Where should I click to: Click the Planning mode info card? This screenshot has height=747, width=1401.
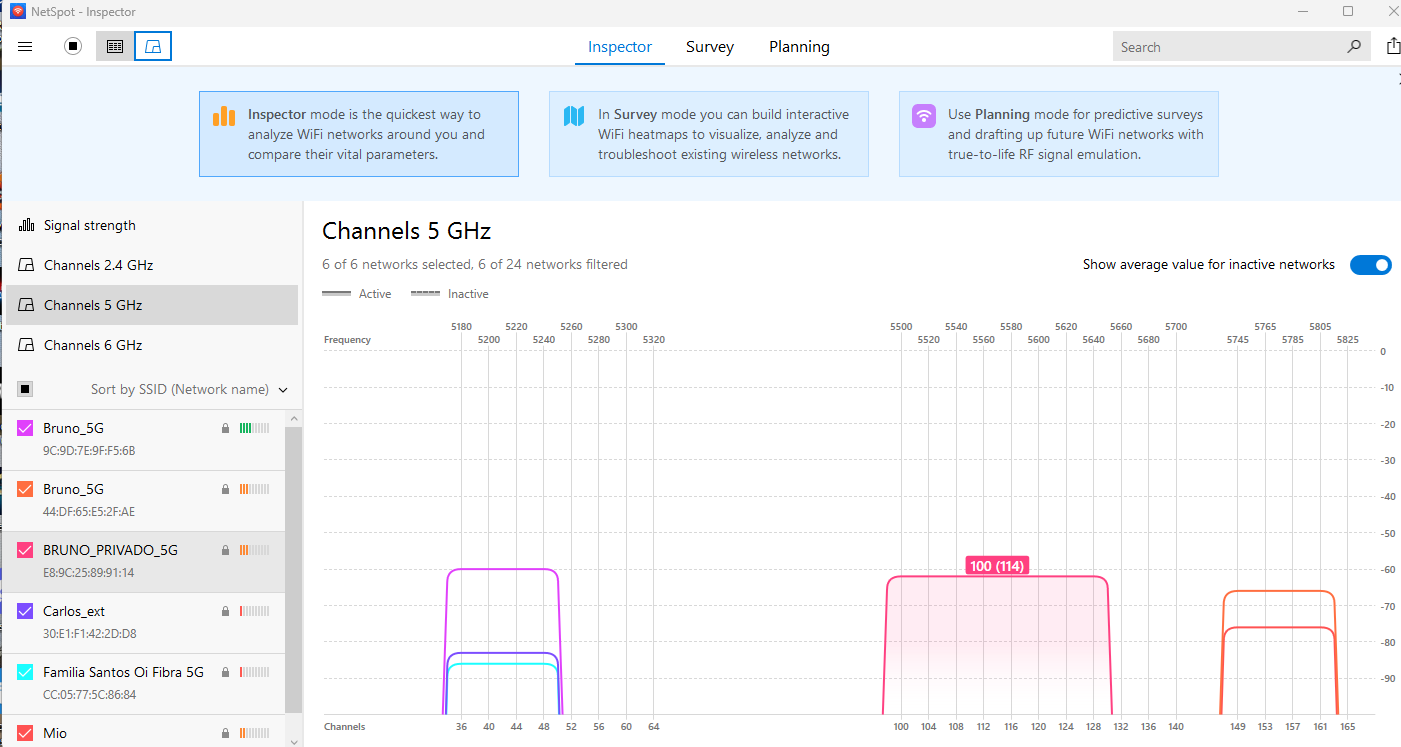pyautogui.click(x=1059, y=134)
